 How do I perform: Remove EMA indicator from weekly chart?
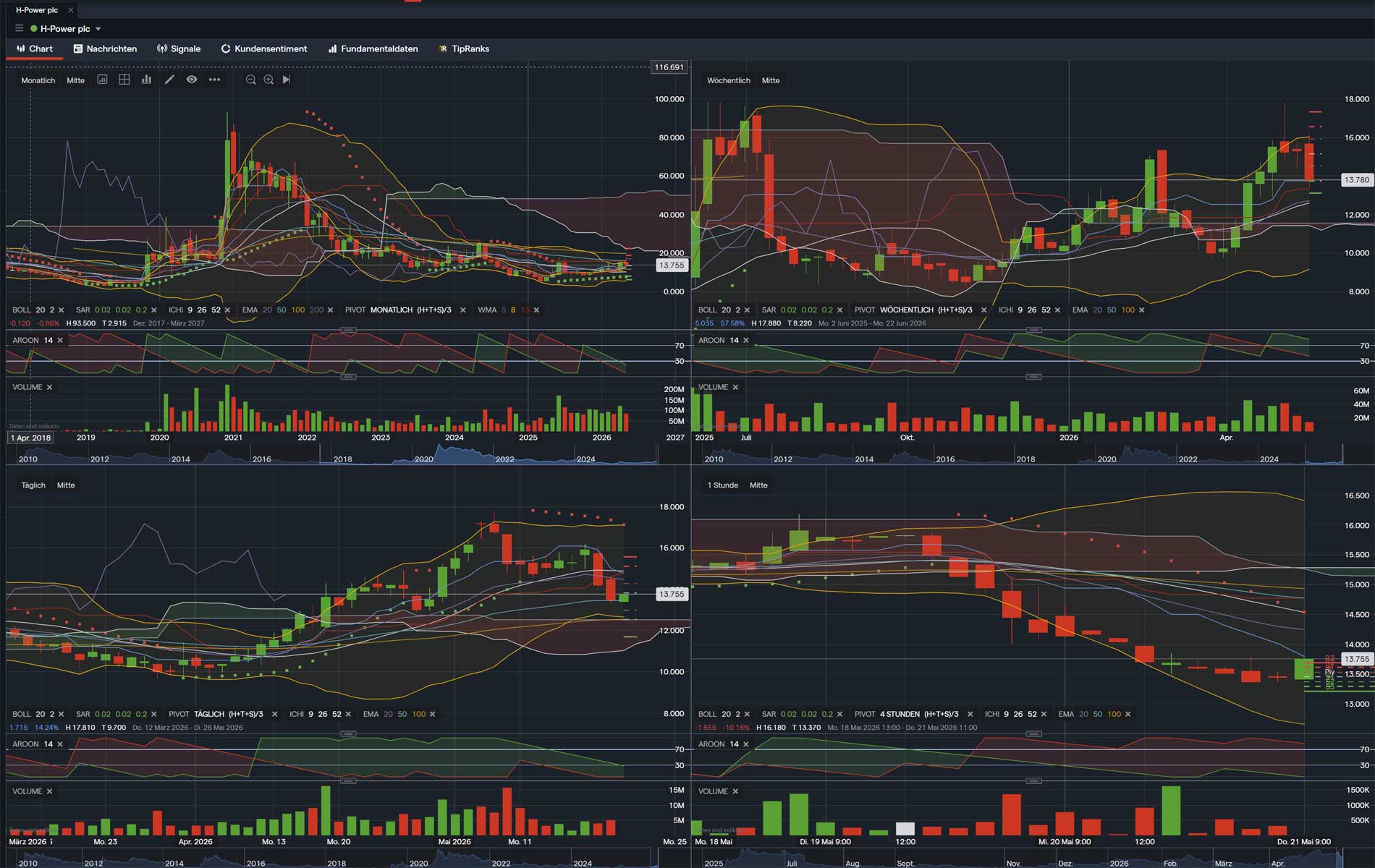click(1142, 310)
